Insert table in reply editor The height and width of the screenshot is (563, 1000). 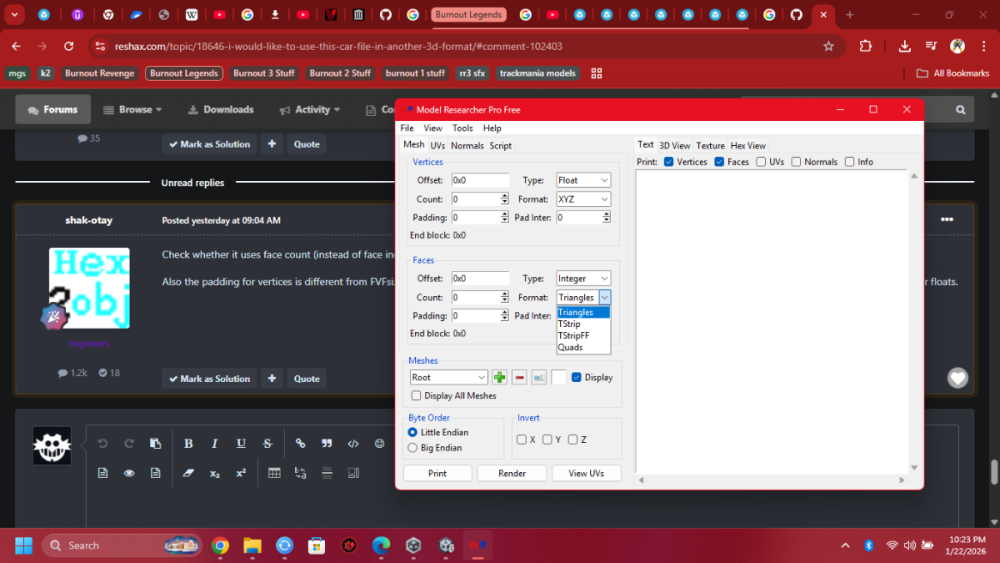coord(274,473)
